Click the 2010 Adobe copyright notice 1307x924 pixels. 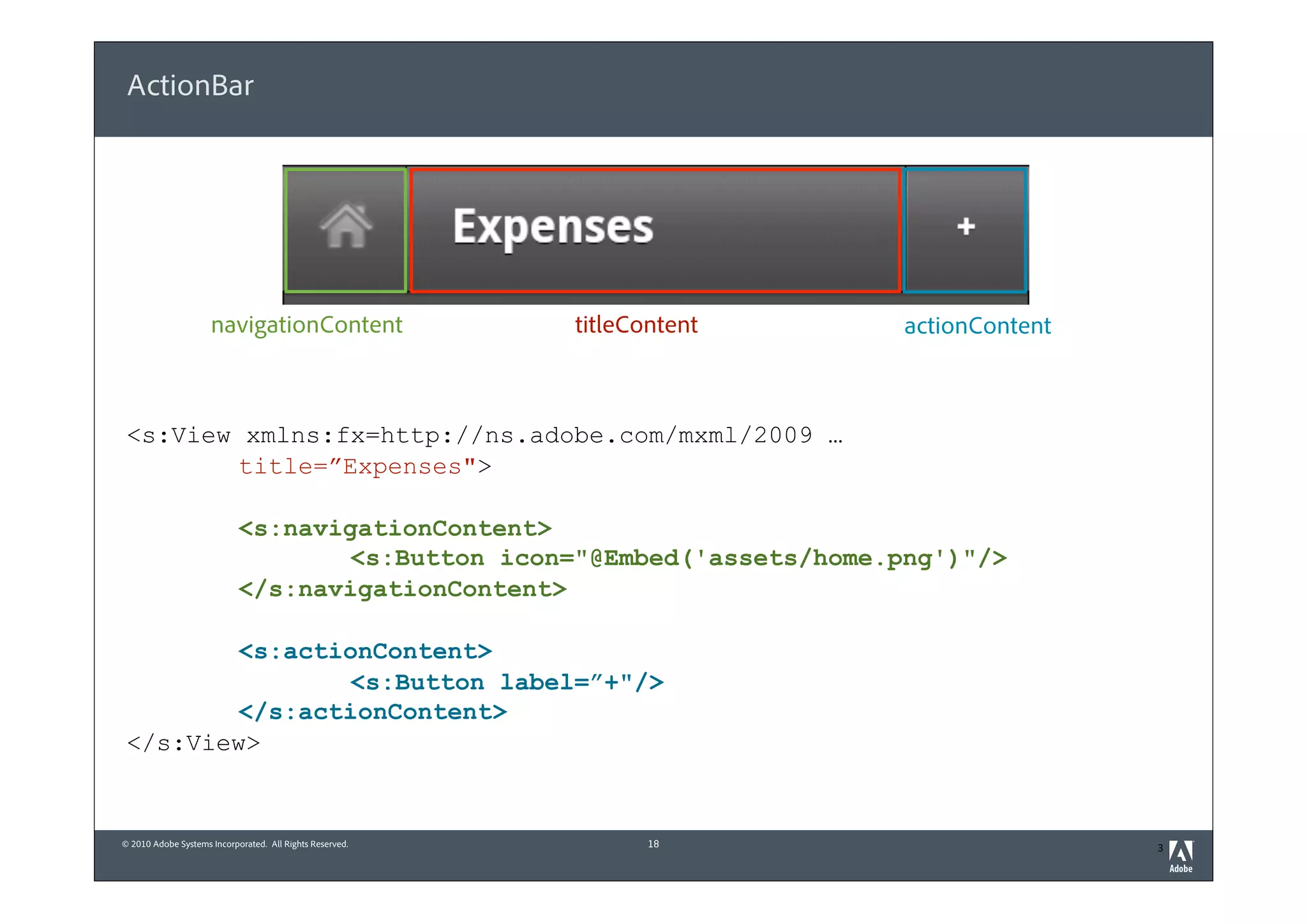click(x=235, y=844)
